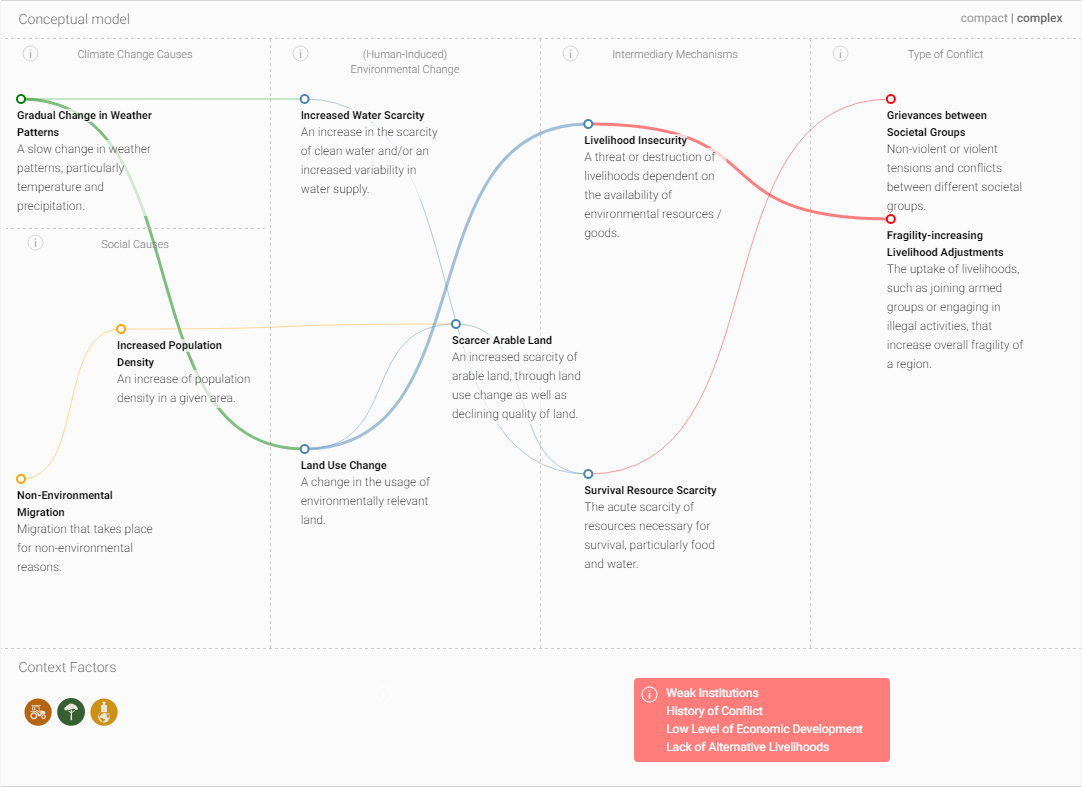Switch to the complex model view
Image resolution: width=1082 pixels, height=787 pixels.
pos(1040,18)
